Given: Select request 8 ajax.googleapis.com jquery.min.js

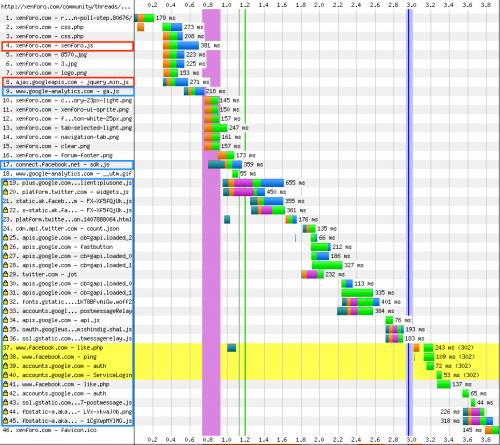Looking at the screenshot, I should [x=67, y=82].
